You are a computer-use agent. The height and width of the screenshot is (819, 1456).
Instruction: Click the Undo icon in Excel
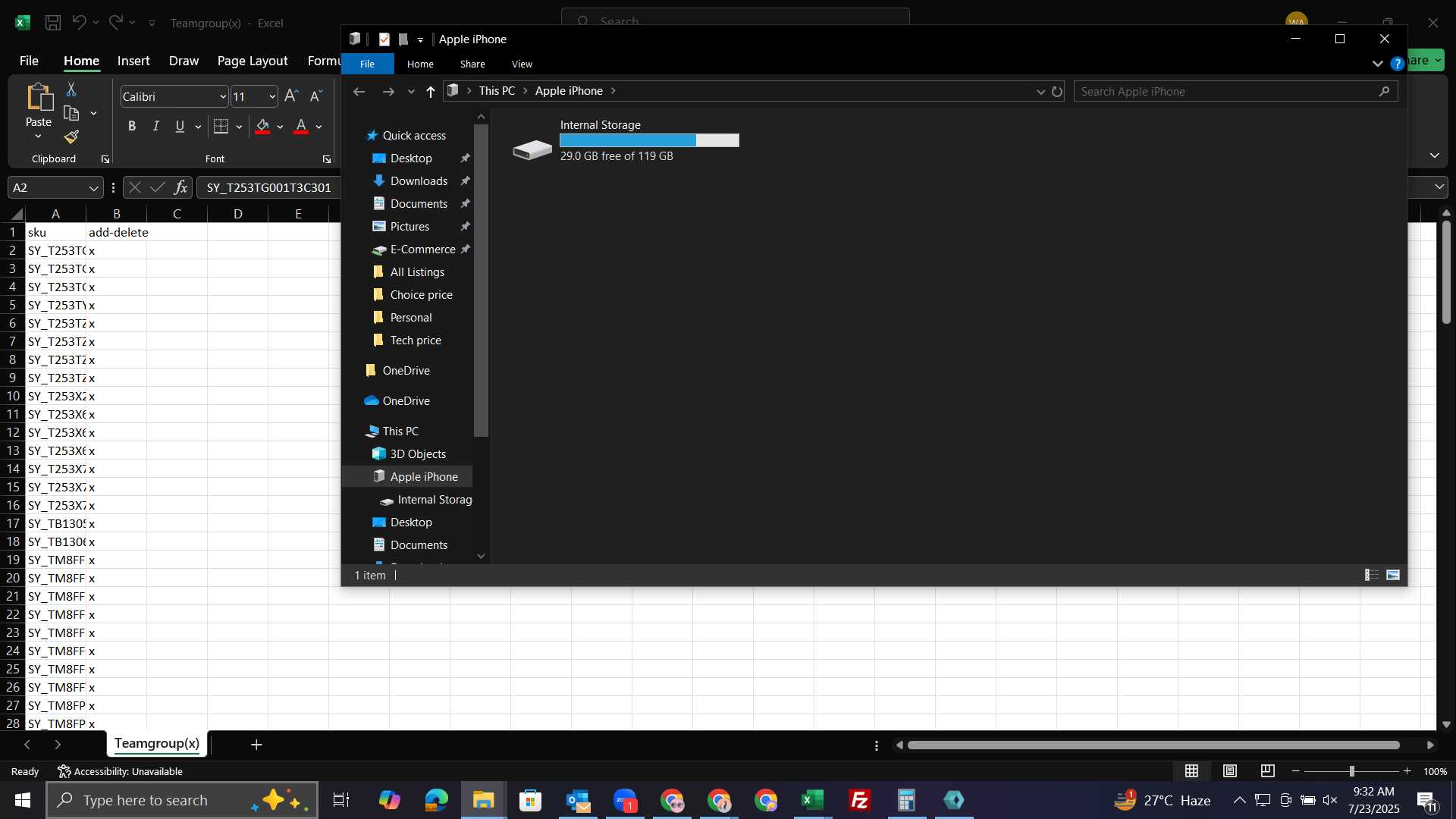click(x=79, y=23)
